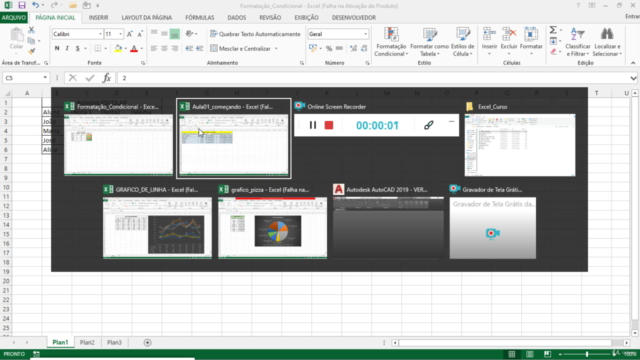The width and height of the screenshot is (640, 360).
Task: Select middle vertical alignment
Action: 164,33
